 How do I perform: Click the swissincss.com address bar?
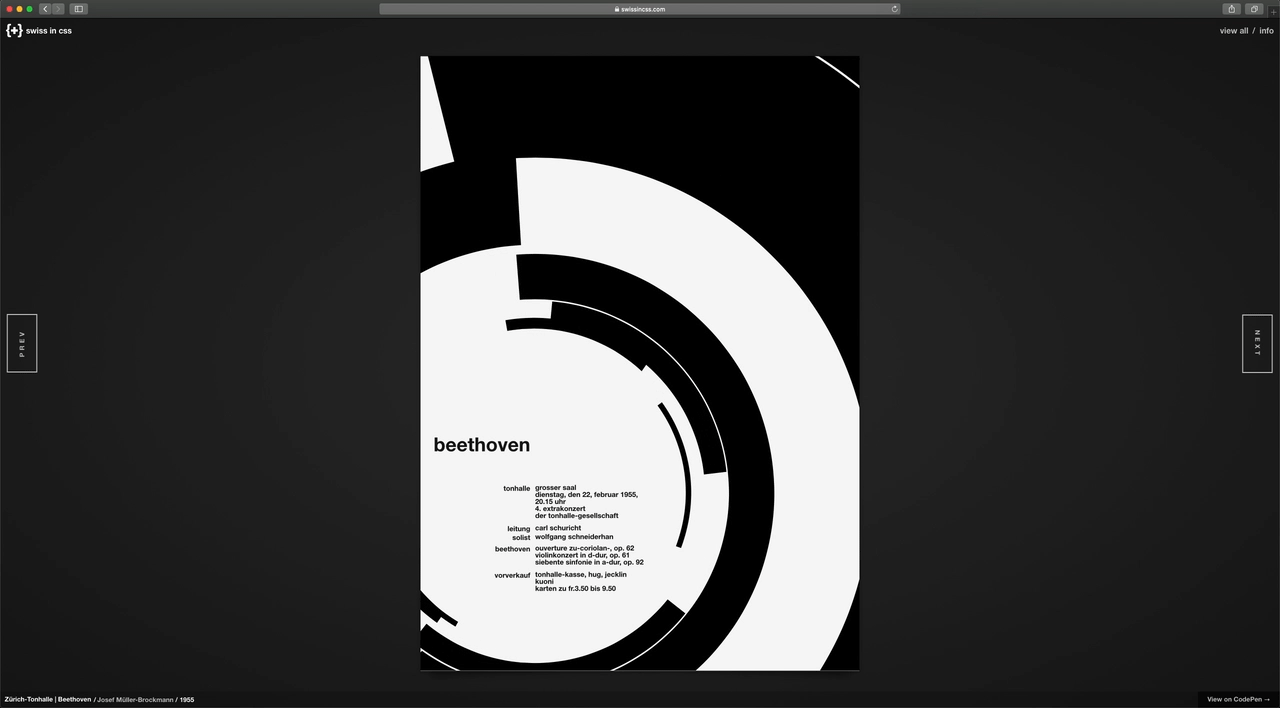click(x=640, y=9)
